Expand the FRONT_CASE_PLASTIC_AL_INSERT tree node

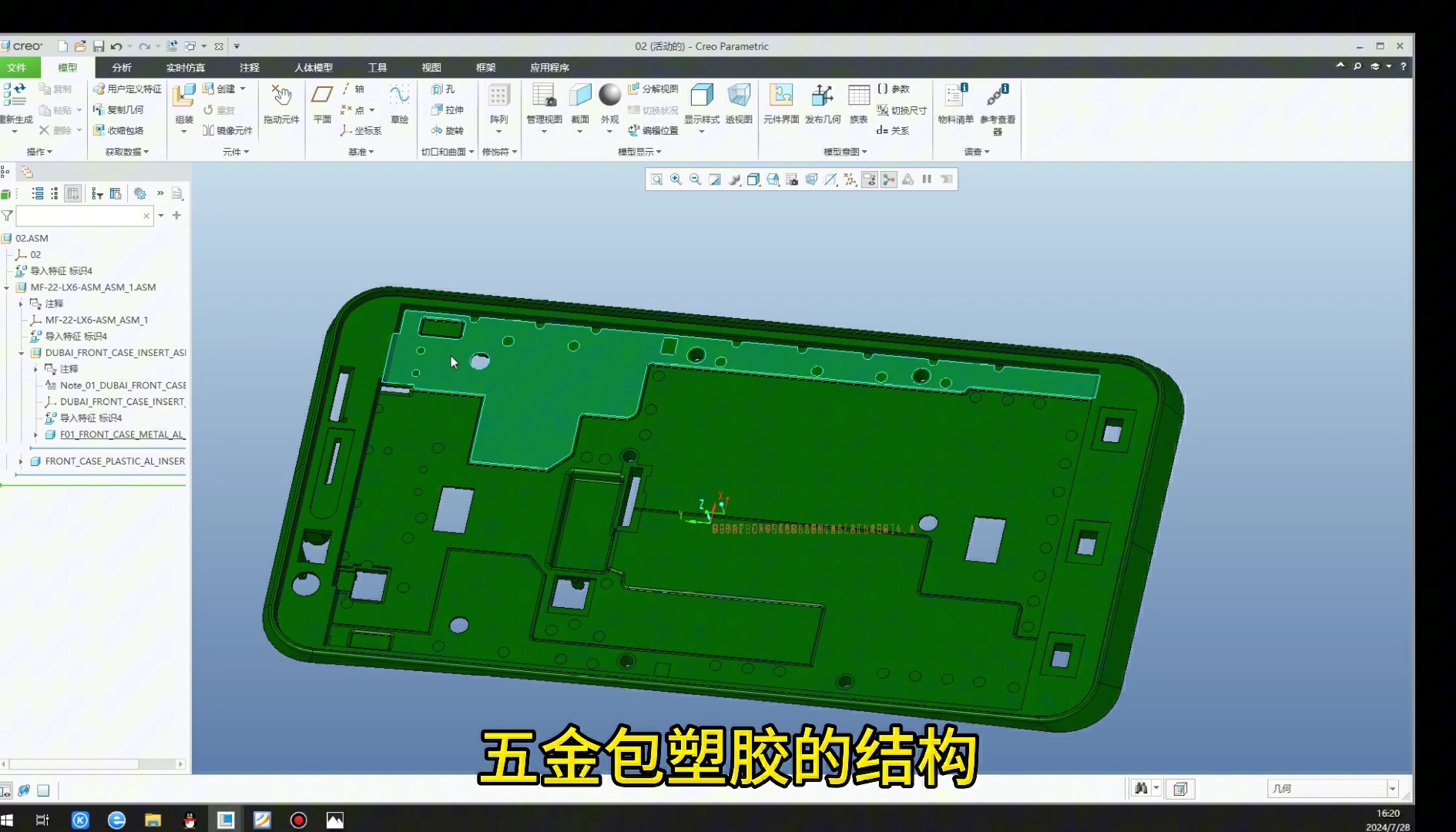20,461
